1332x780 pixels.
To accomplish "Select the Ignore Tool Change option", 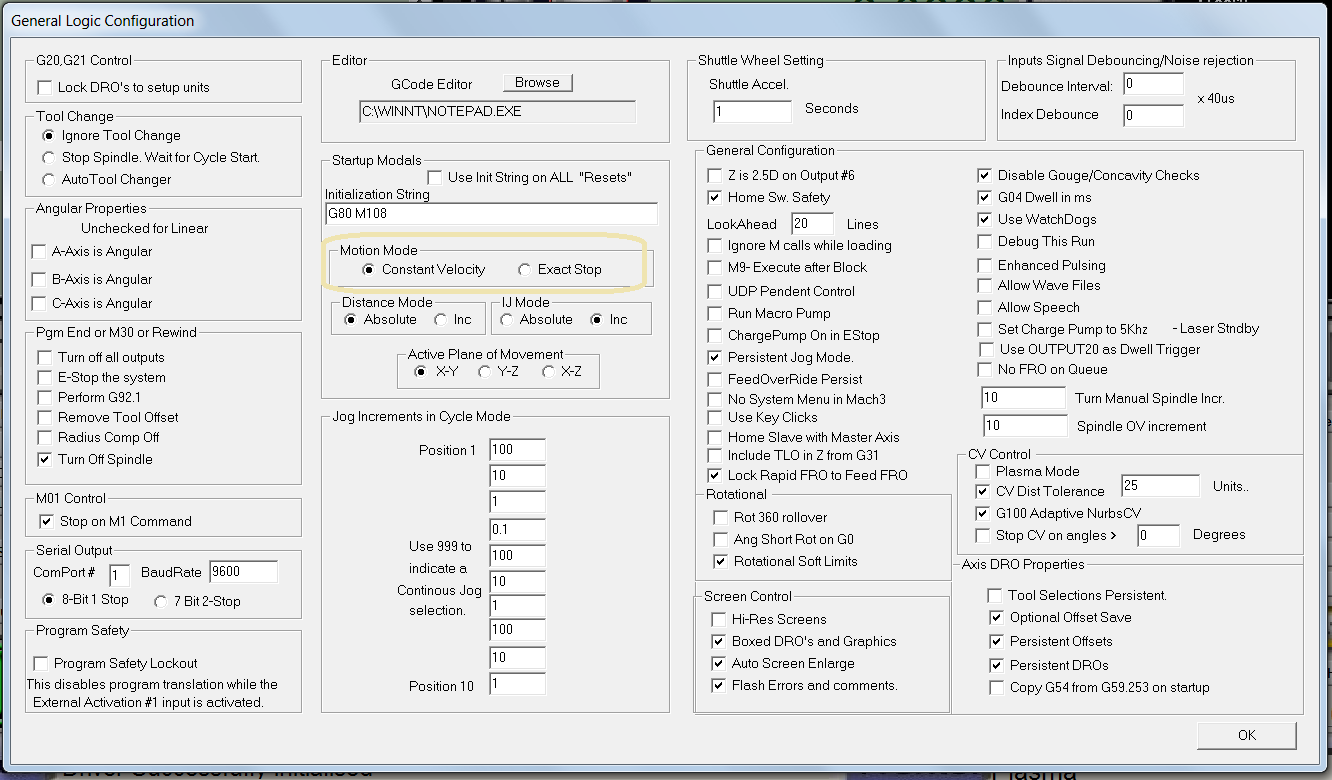I will [48, 135].
